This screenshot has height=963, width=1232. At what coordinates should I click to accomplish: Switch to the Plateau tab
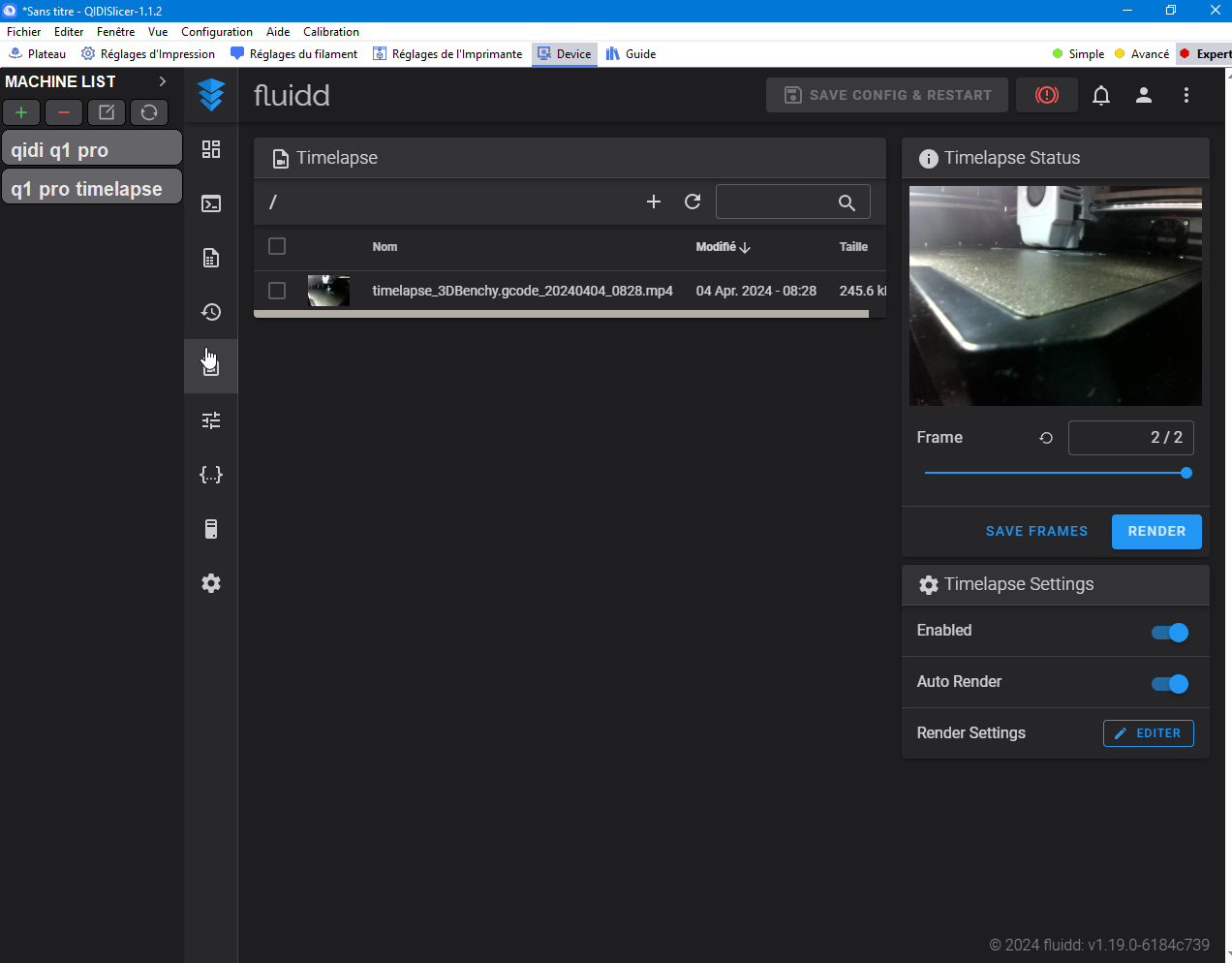point(38,54)
